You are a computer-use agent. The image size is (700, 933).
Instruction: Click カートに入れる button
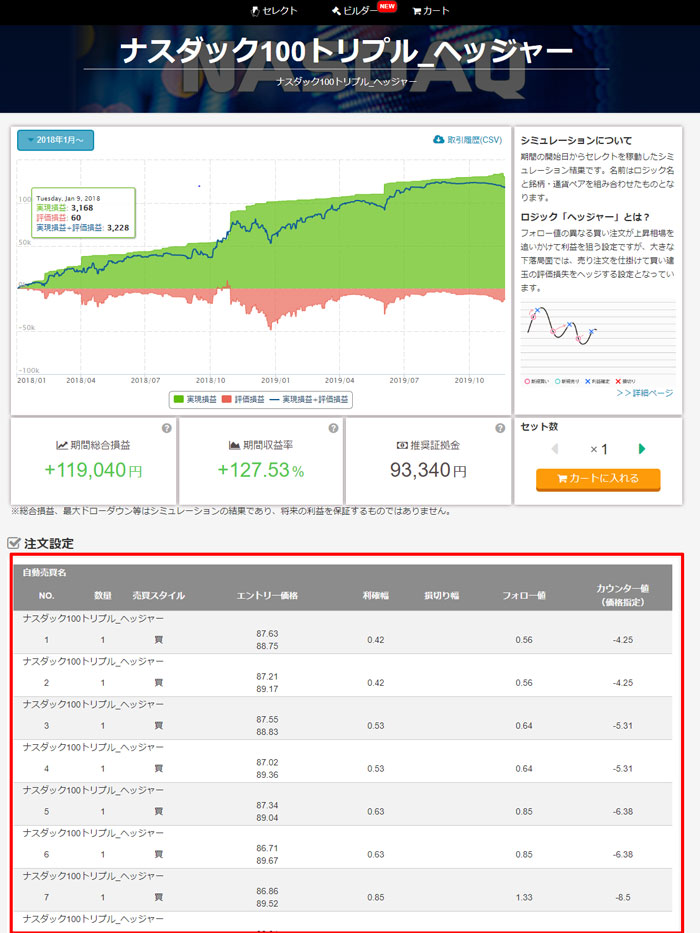coord(598,479)
